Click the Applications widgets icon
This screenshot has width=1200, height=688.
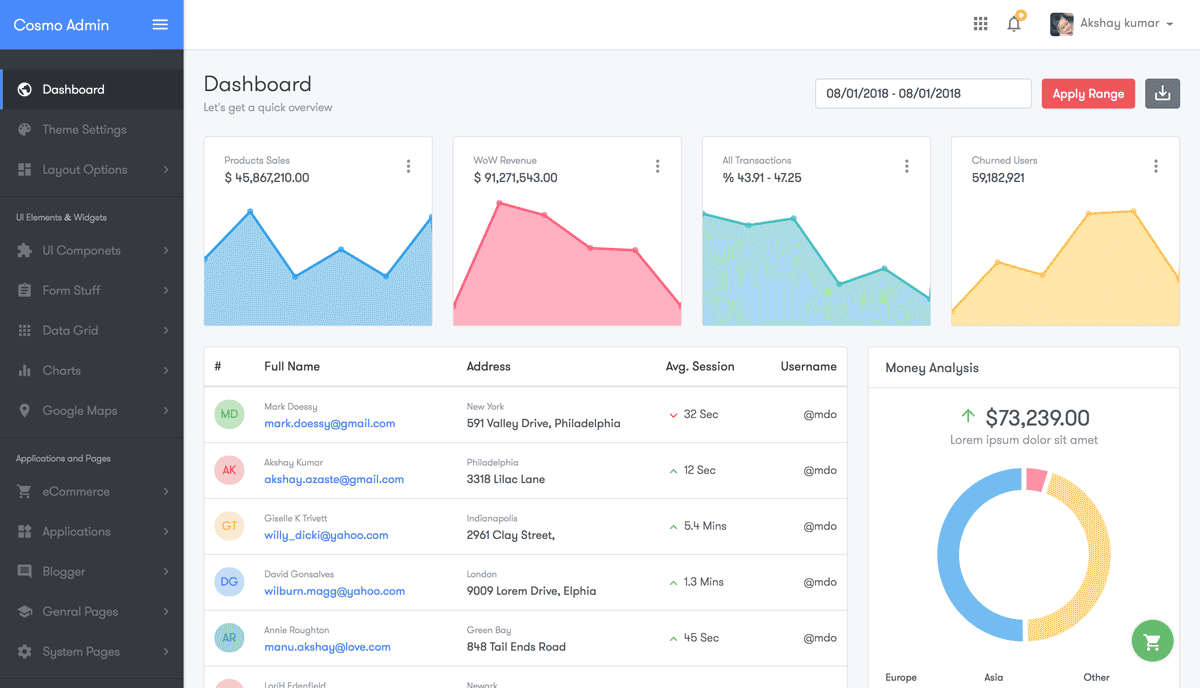(24, 532)
